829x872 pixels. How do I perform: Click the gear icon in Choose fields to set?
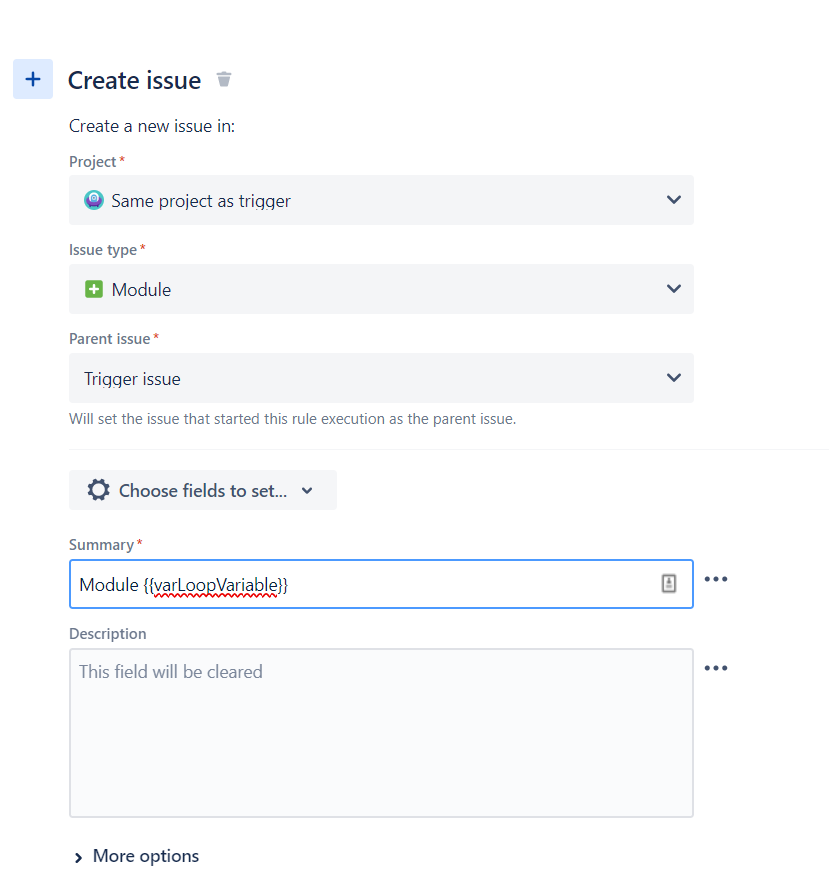[98, 490]
